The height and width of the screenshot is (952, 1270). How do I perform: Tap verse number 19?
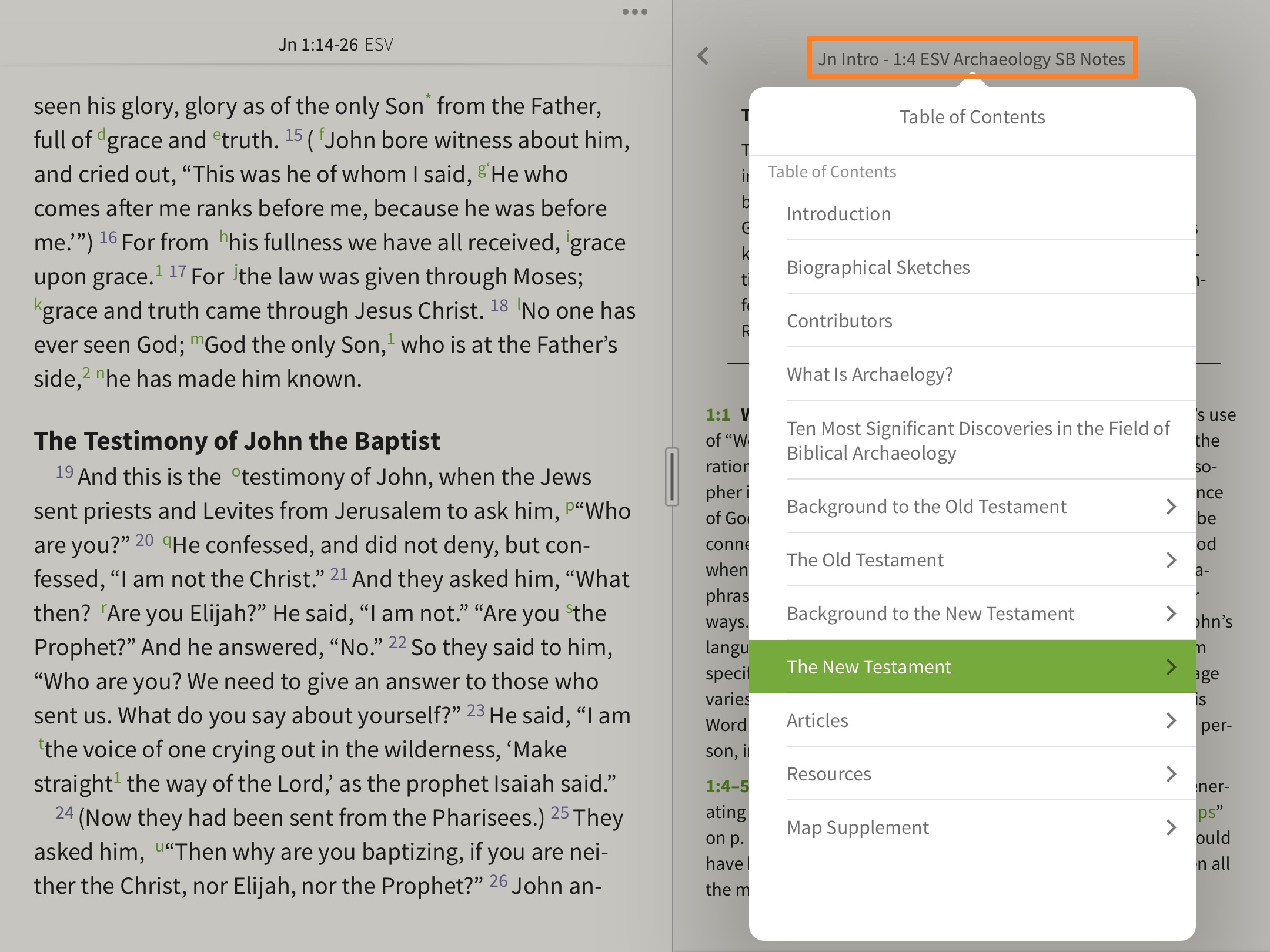[x=65, y=472]
